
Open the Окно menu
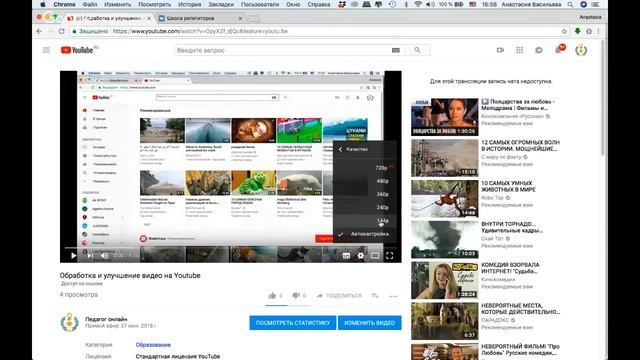pyautogui.click(x=293, y=4)
